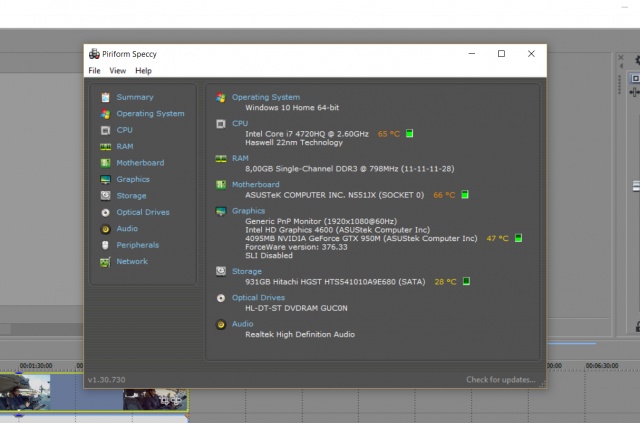The image size is (640, 423).
Task: Click the Piriform Speccy title bar logo
Action: (x=94, y=54)
